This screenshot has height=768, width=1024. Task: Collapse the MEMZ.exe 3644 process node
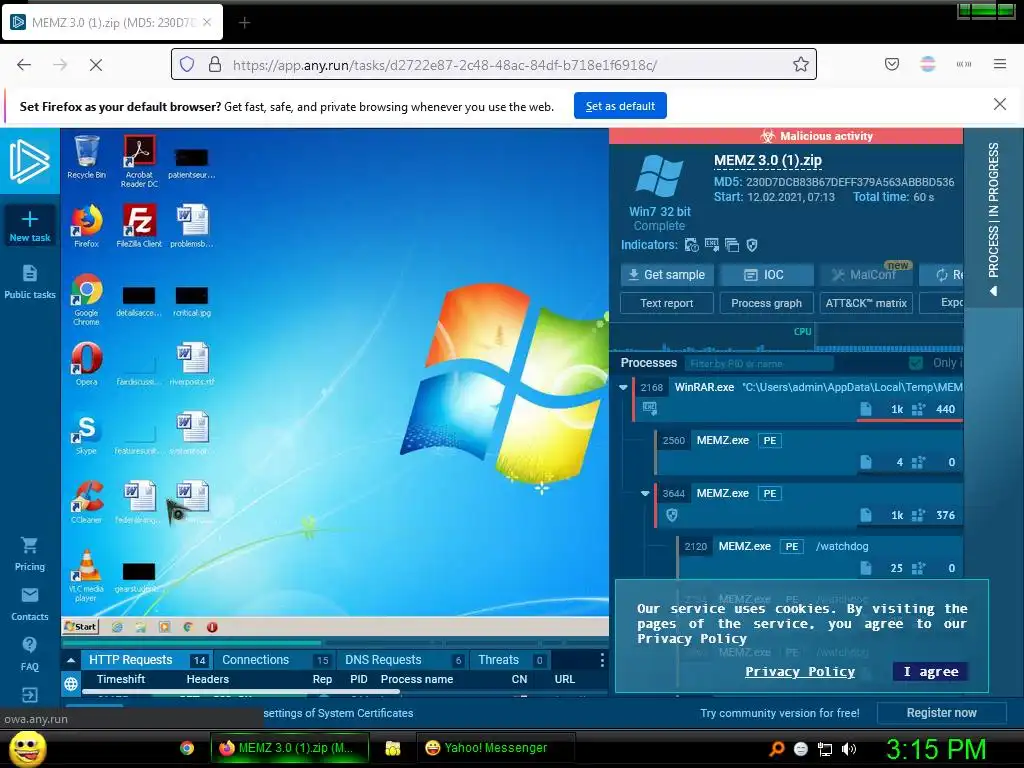click(x=645, y=494)
